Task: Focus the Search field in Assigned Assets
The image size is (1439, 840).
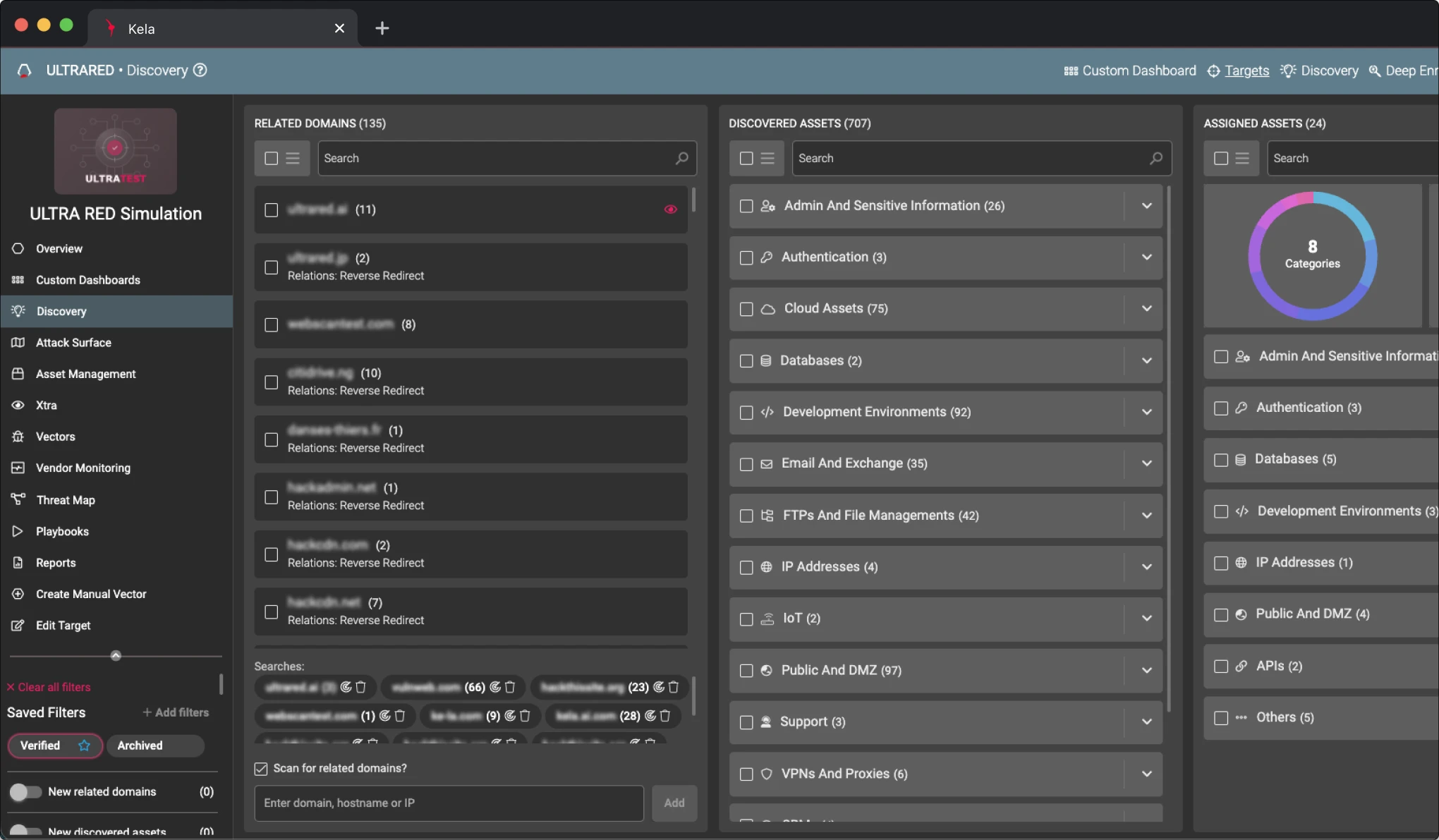Action: pos(1353,158)
